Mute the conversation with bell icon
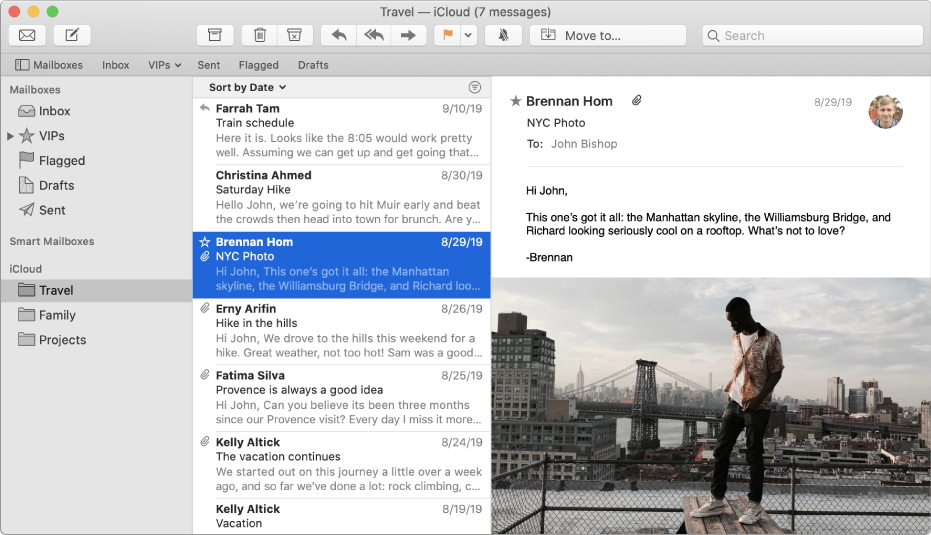The image size is (931, 535). pos(503,35)
